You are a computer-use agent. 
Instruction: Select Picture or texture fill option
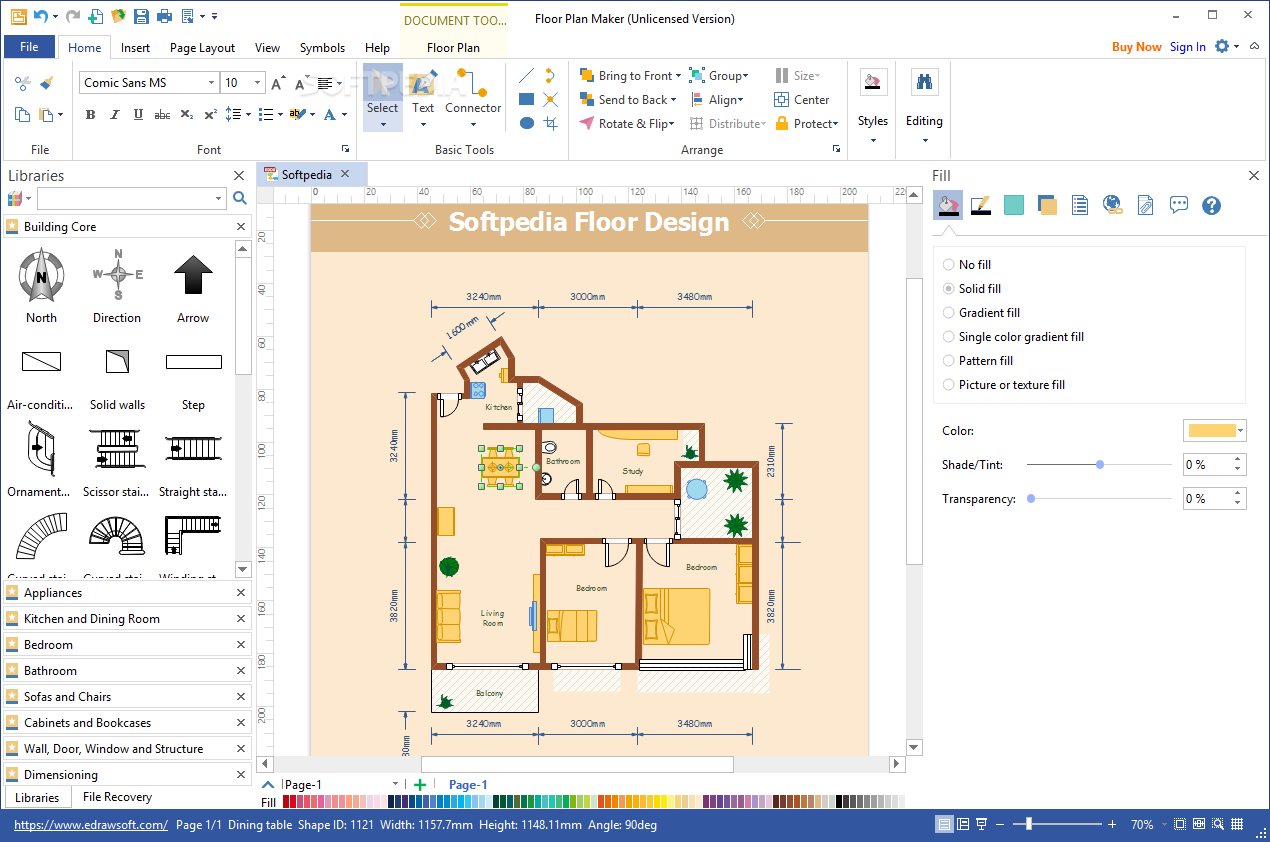pos(1004,385)
